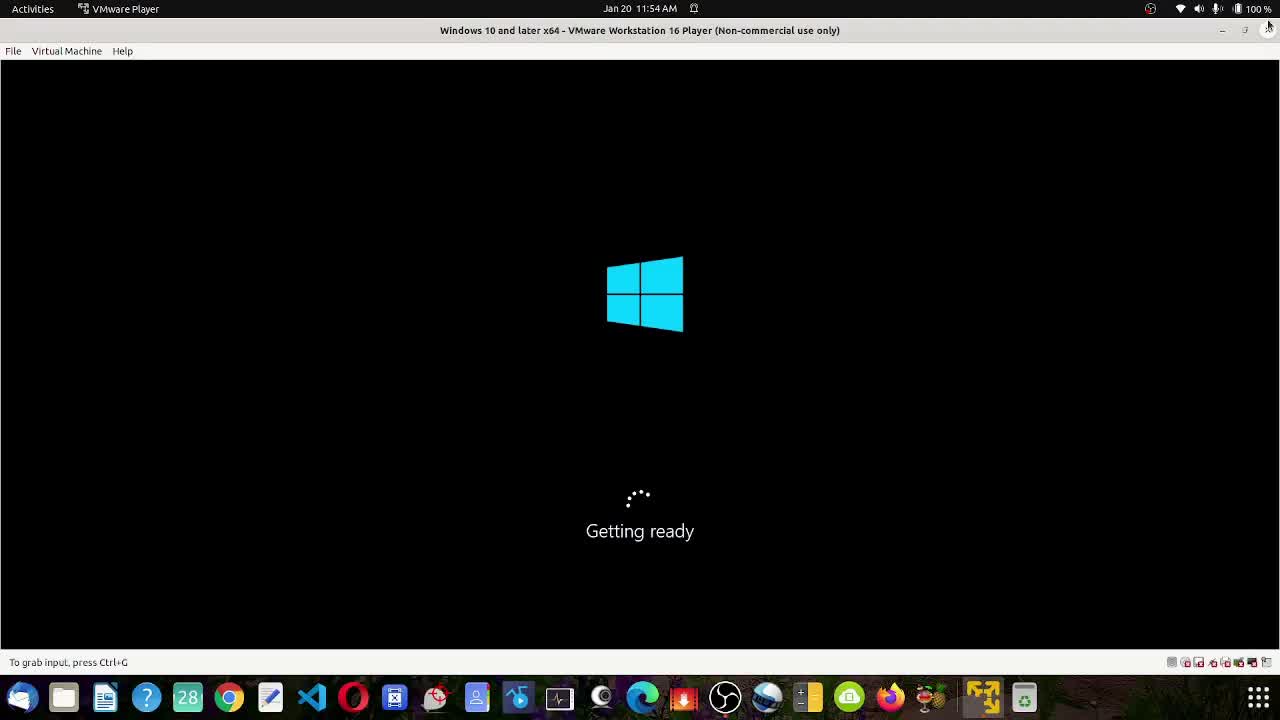Screen dimensions: 1280x720
Task: Open the red crosshair app in dock
Action: click(x=435, y=697)
